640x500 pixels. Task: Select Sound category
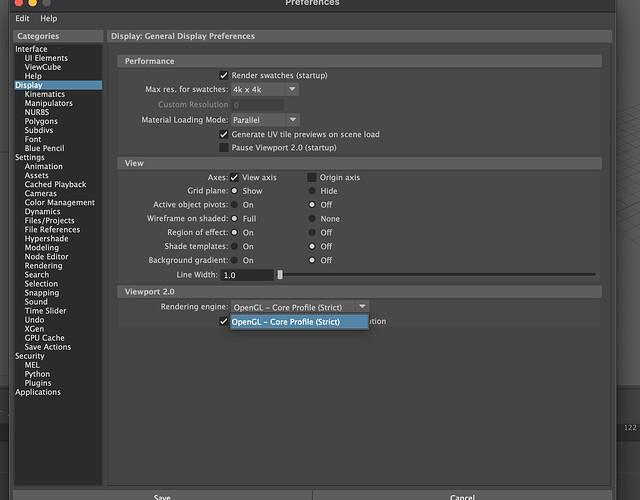click(x=36, y=302)
